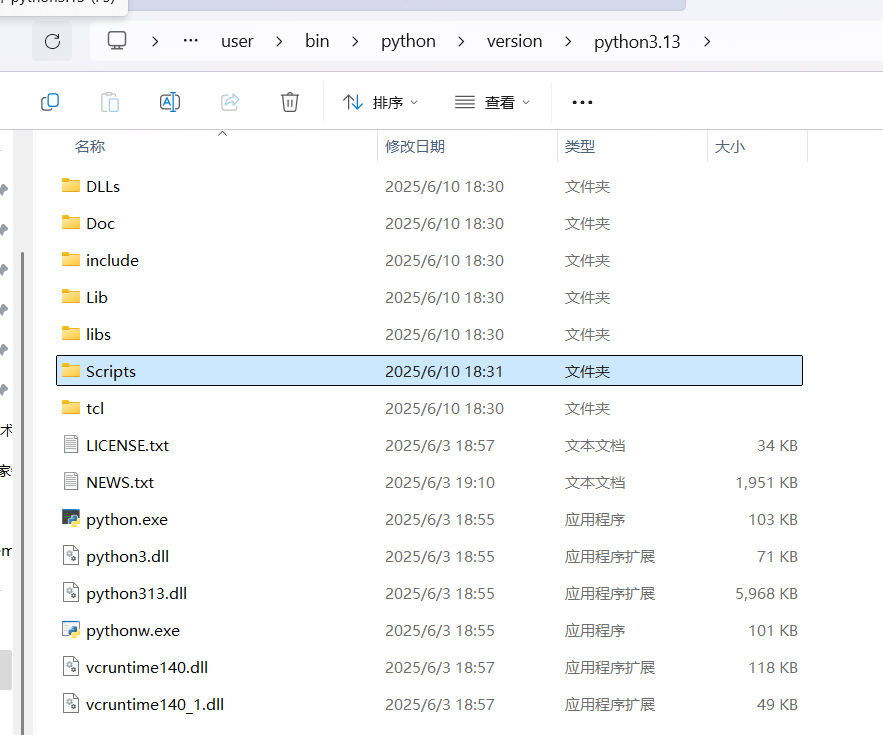This screenshot has width=883, height=735.
Task: Click the 2025/6/3 19:10 date cell
Action: click(x=440, y=482)
